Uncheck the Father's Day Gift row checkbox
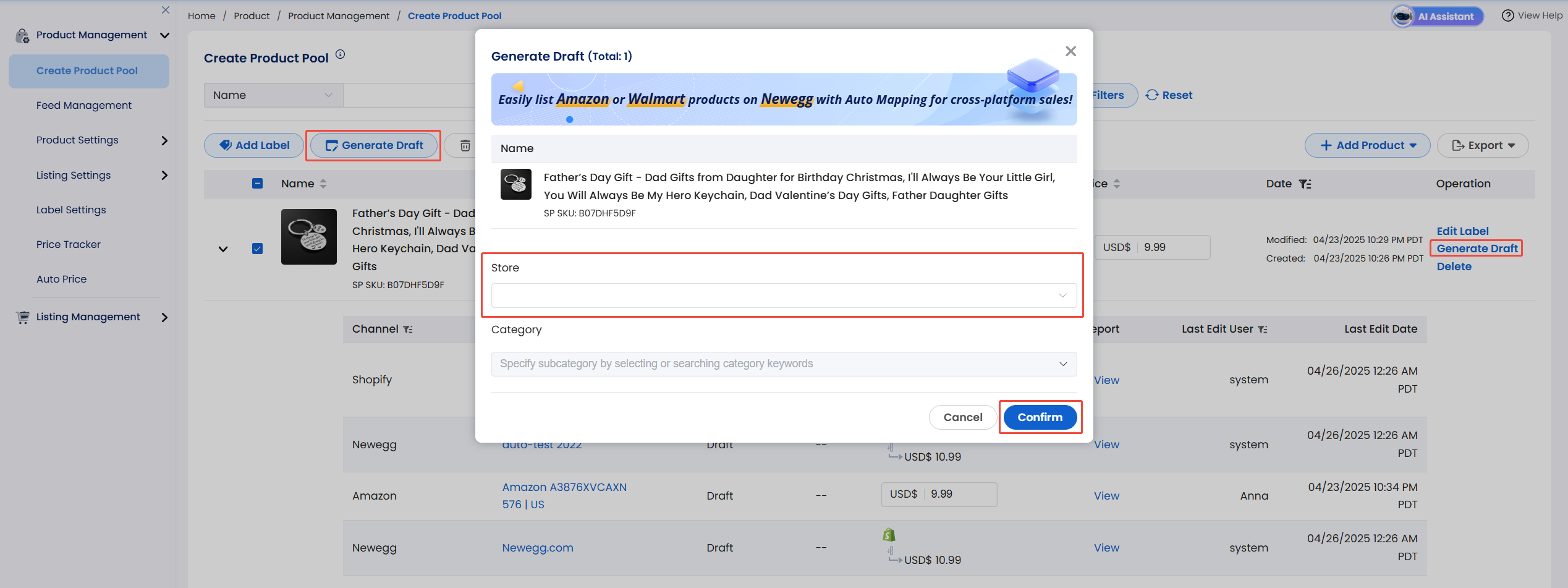The image size is (1568, 588). tap(258, 249)
